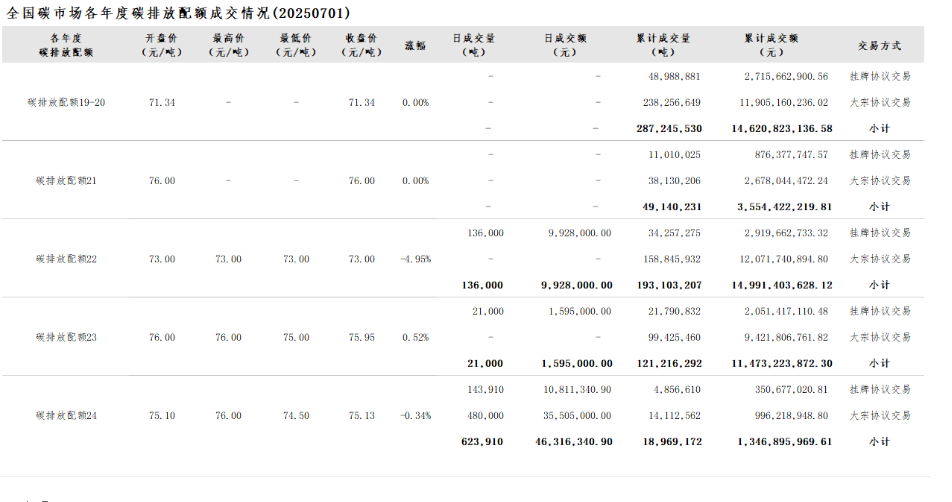
Task: Click the 碳排放配额22 row label
Action: click(x=66, y=259)
